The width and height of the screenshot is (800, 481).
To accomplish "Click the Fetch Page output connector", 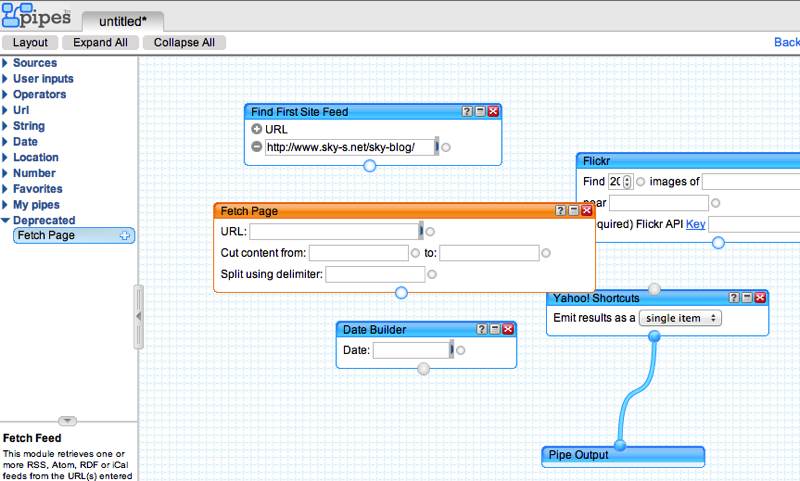I will (402, 292).
